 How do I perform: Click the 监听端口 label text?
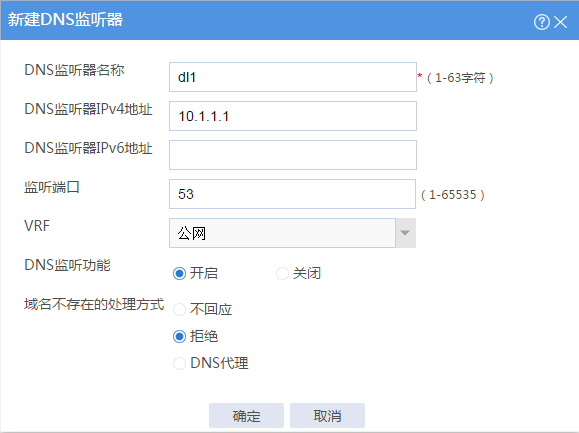point(52,187)
